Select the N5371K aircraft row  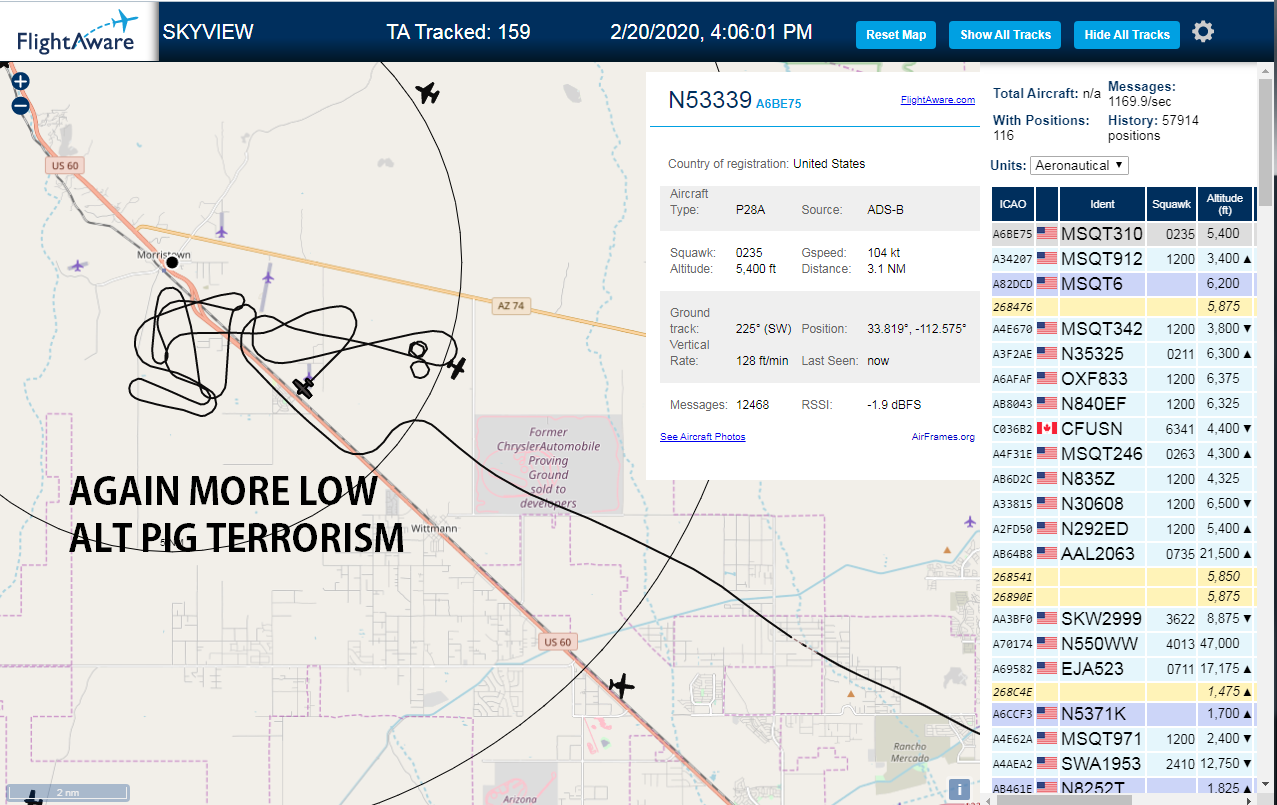(1122, 714)
